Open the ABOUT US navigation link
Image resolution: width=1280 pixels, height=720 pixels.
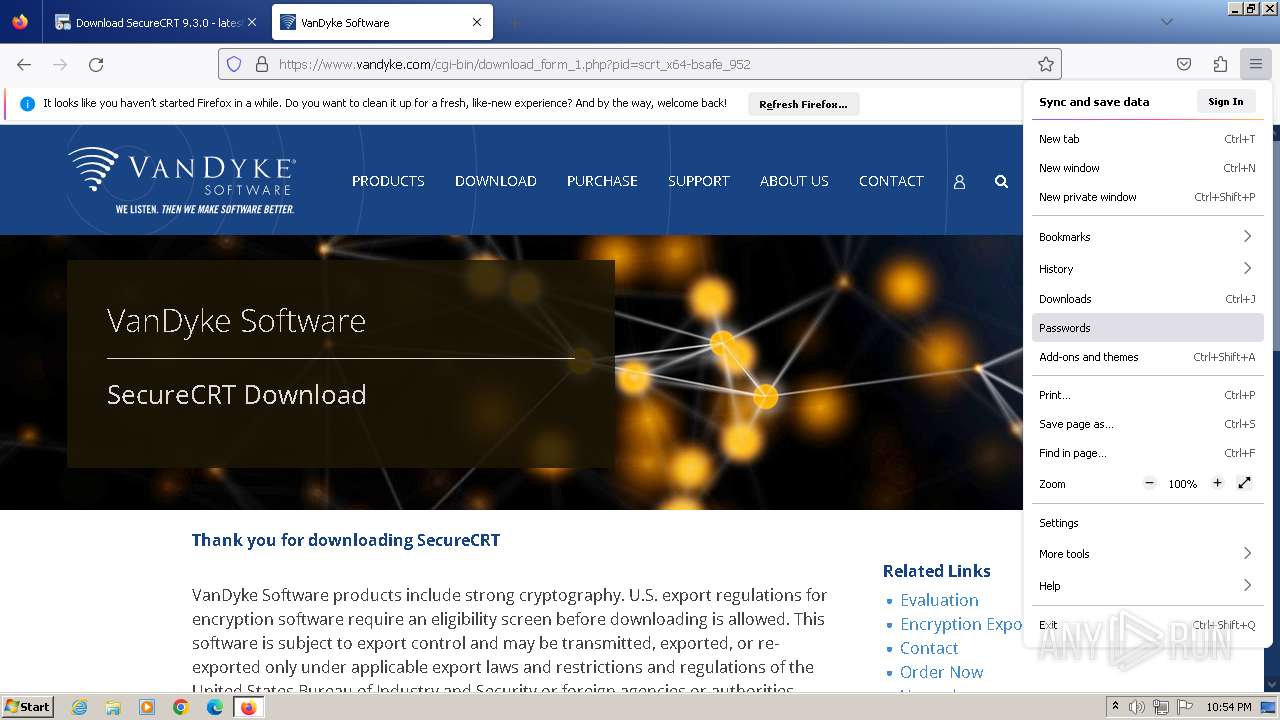(794, 181)
